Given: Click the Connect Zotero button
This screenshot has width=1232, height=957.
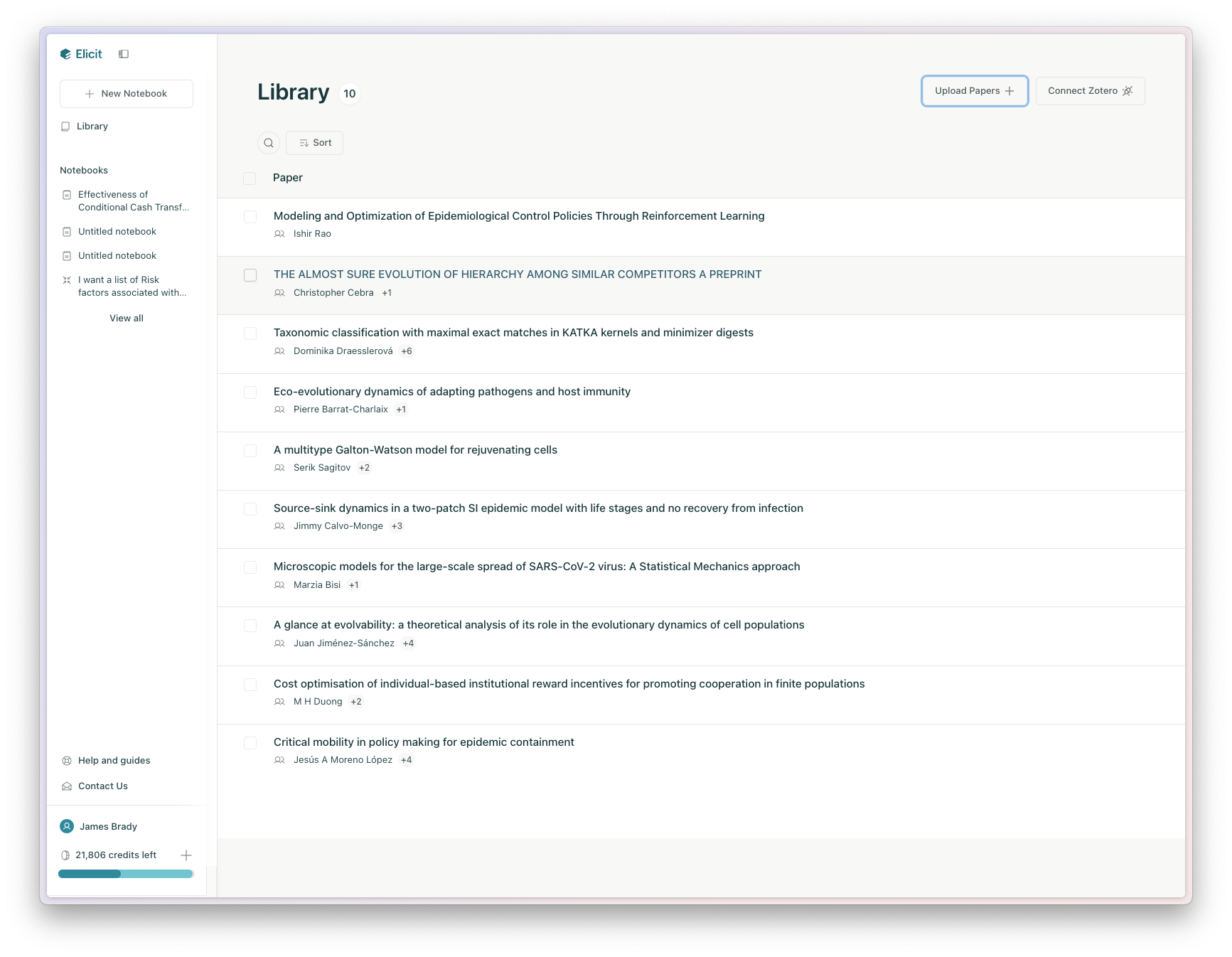Looking at the screenshot, I should 1090,91.
